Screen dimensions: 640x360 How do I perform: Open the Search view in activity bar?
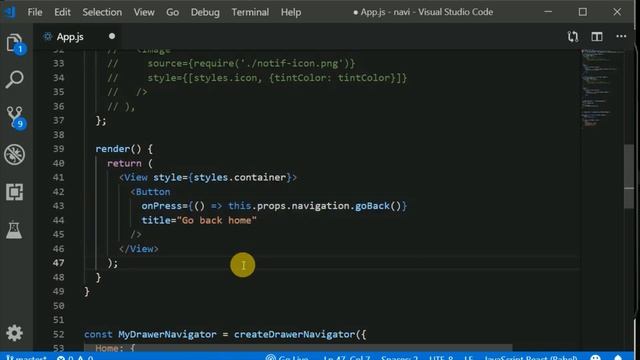(15, 79)
